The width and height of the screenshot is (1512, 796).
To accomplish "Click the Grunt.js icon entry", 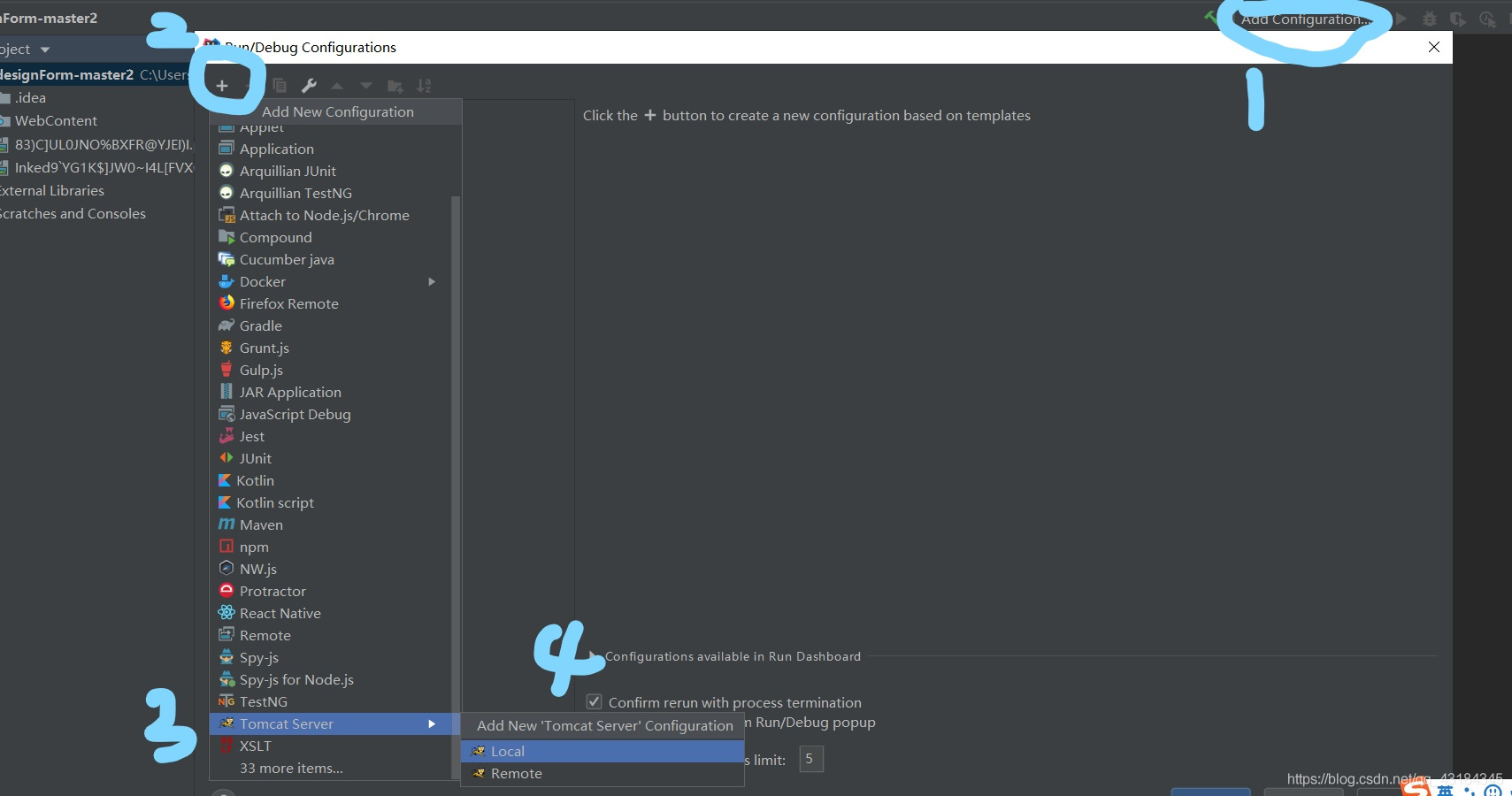I will tap(226, 348).
